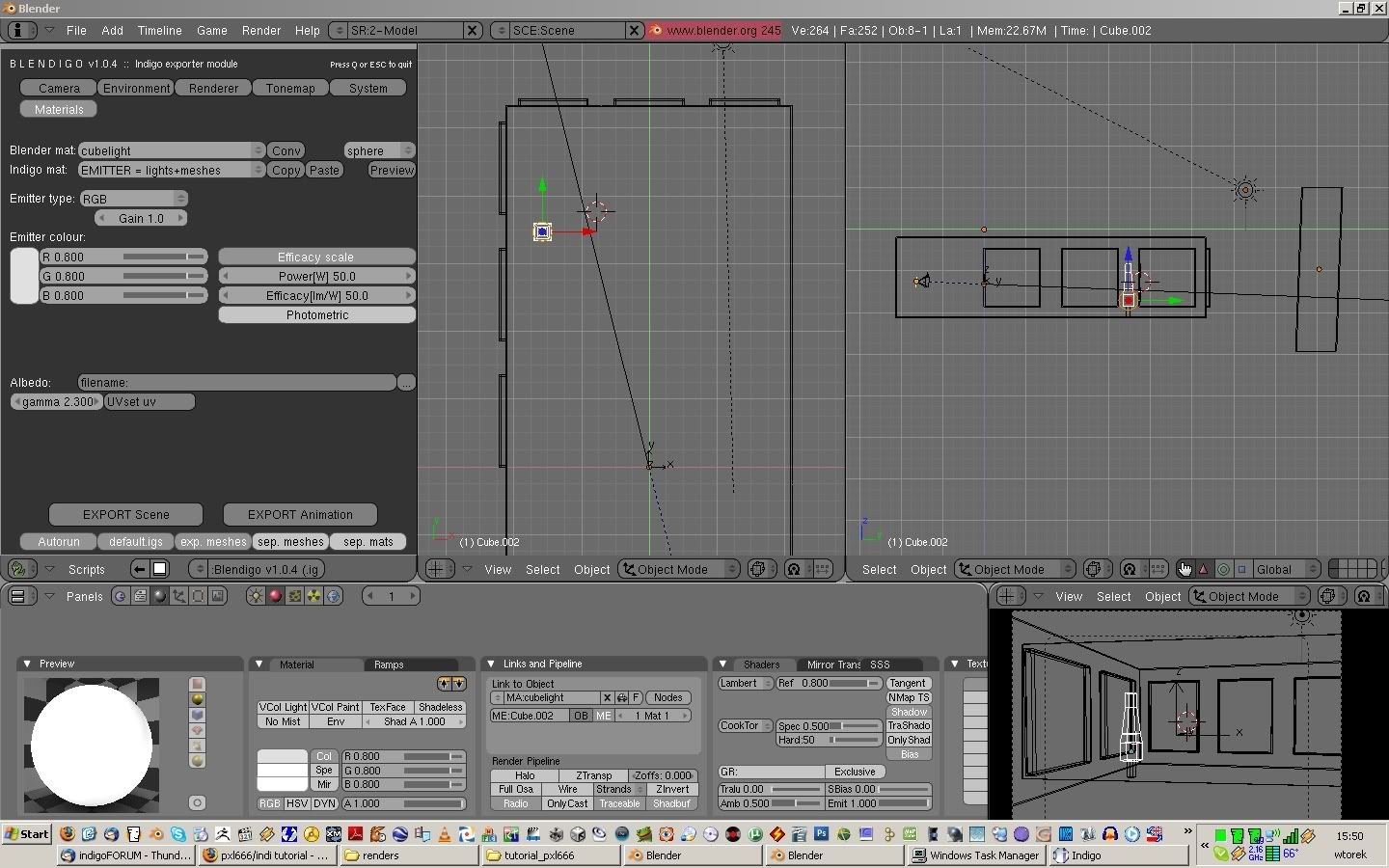This screenshot has width=1389, height=868.
Task: Click Albedo filename input field
Action: [237, 382]
